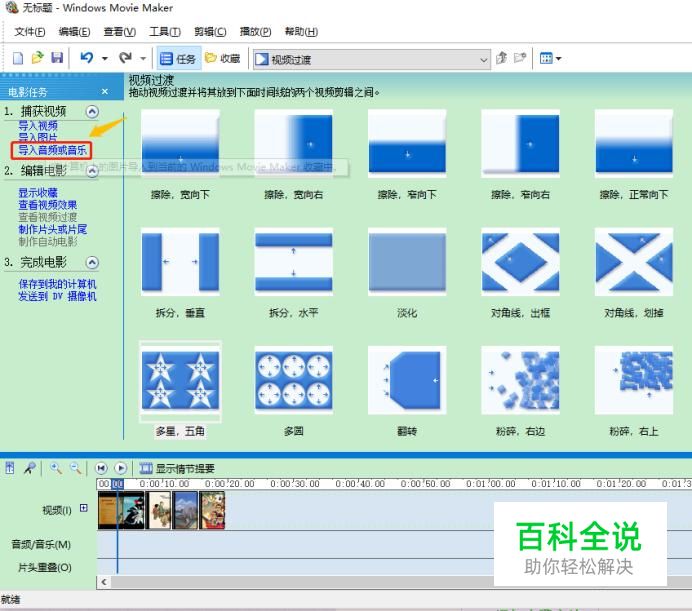Zoom out on the timeline
Image resolution: width=692 pixels, height=611 pixels.
[75, 468]
